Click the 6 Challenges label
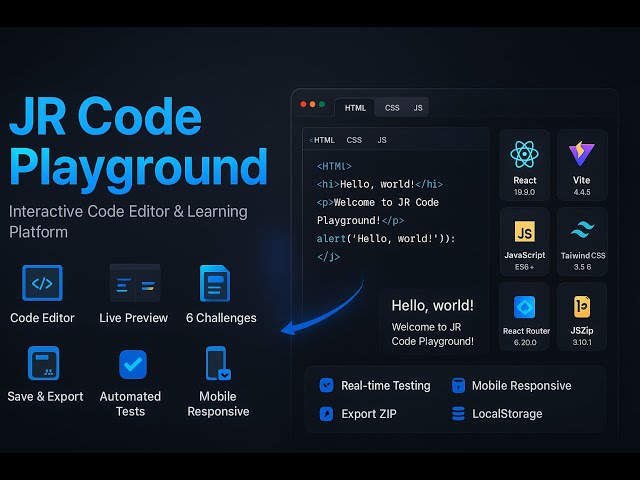This screenshot has width=640, height=480. 221,318
